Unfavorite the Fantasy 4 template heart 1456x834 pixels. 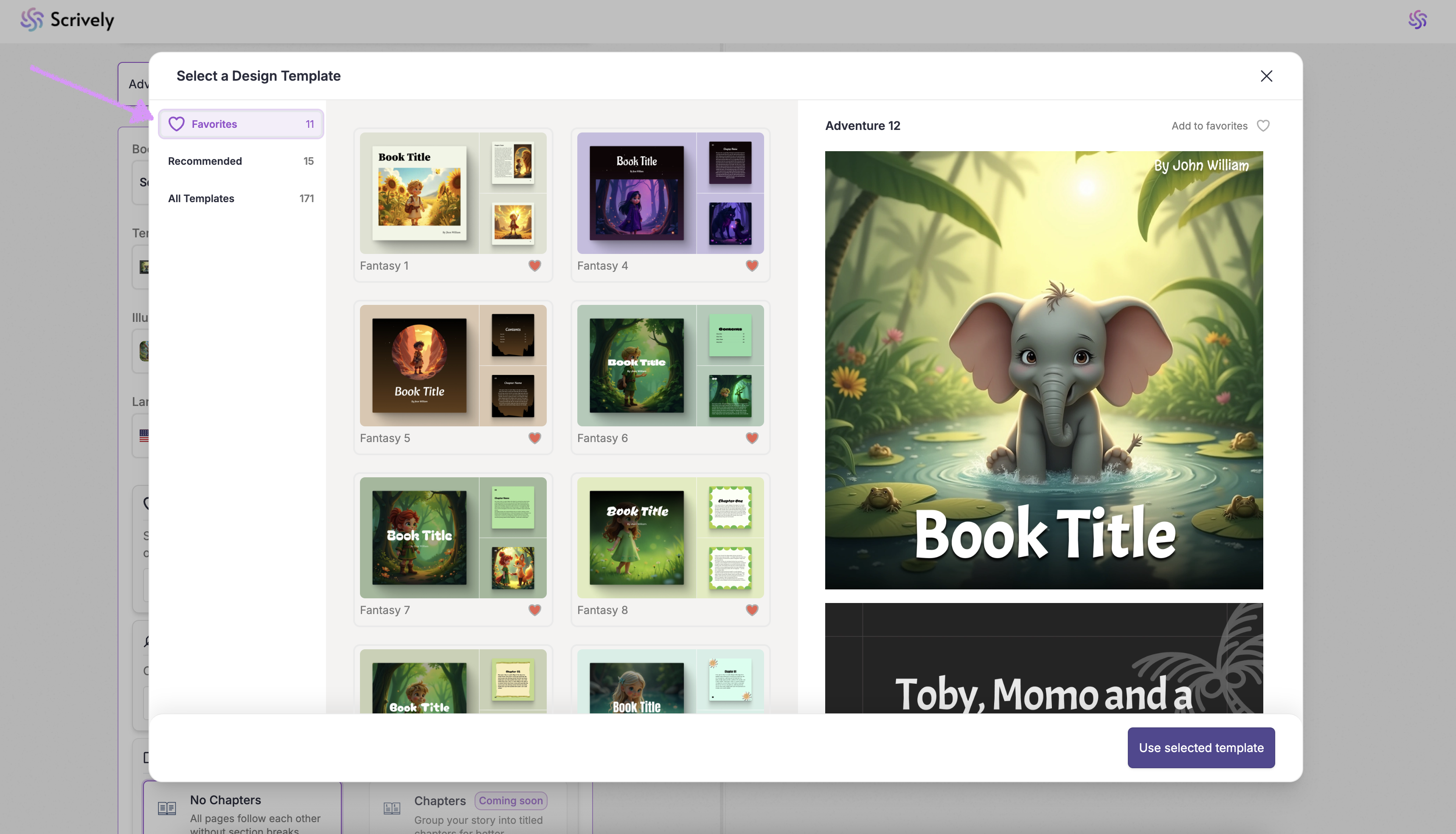(x=752, y=266)
